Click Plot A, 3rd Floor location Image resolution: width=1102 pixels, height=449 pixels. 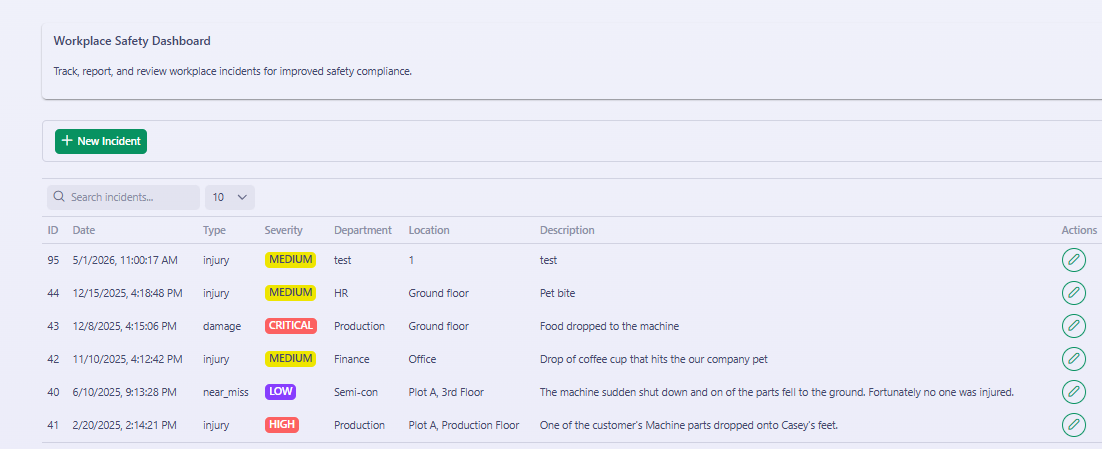tap(446, 392)
